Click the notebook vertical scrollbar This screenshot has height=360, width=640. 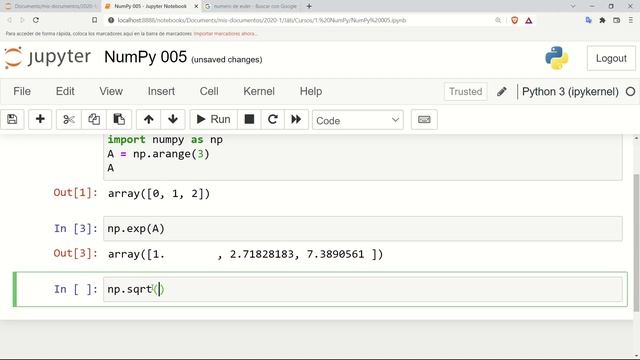click(x=636, y=243)
